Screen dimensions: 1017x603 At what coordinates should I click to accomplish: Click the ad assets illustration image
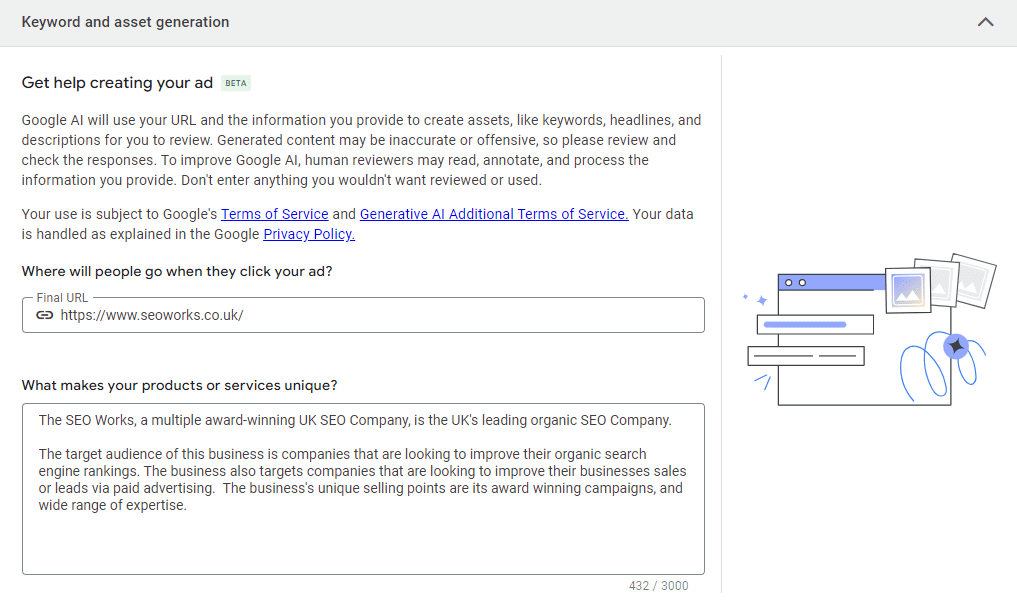point(868,331)
